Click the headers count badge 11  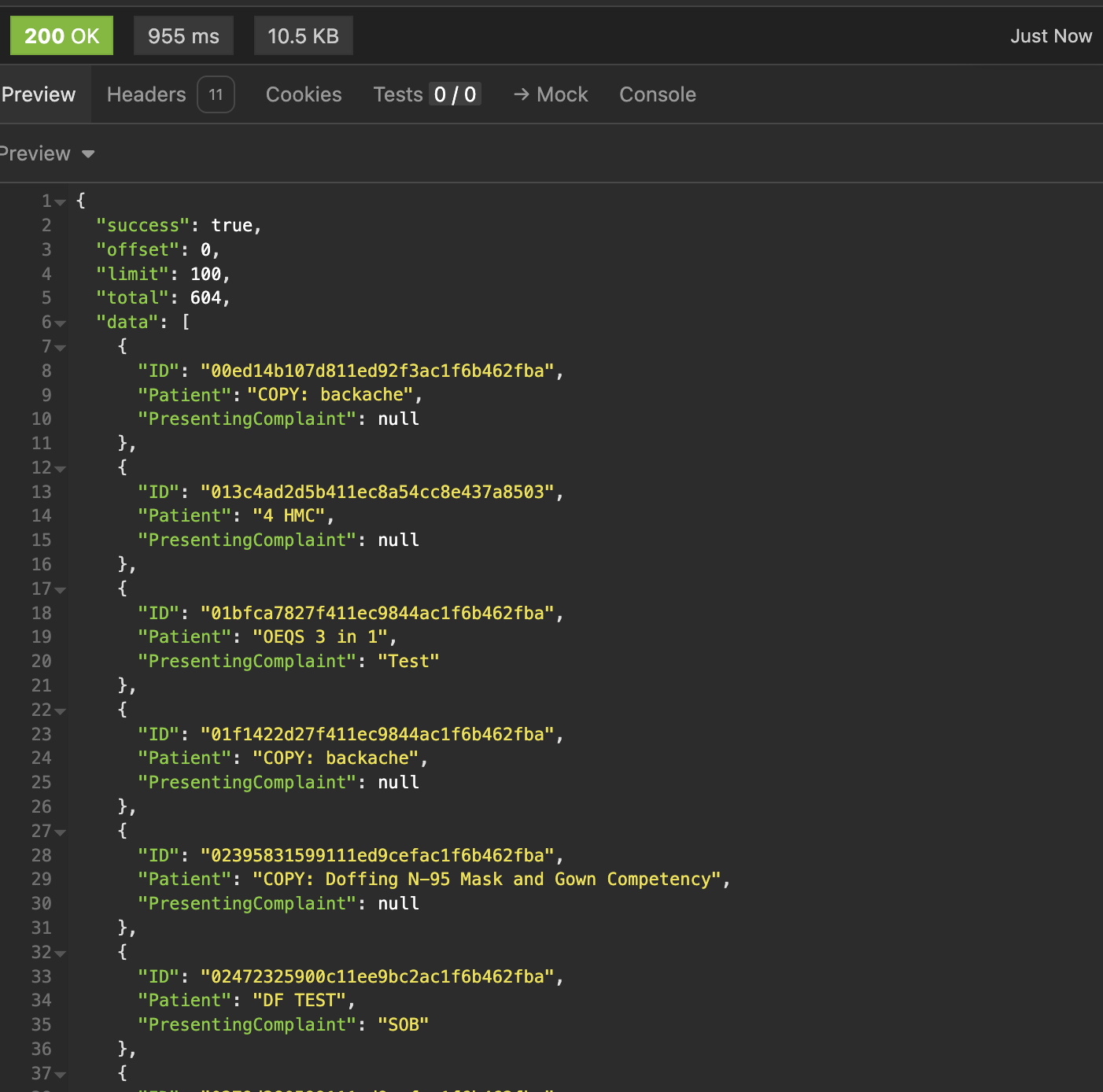click(216, 94)
